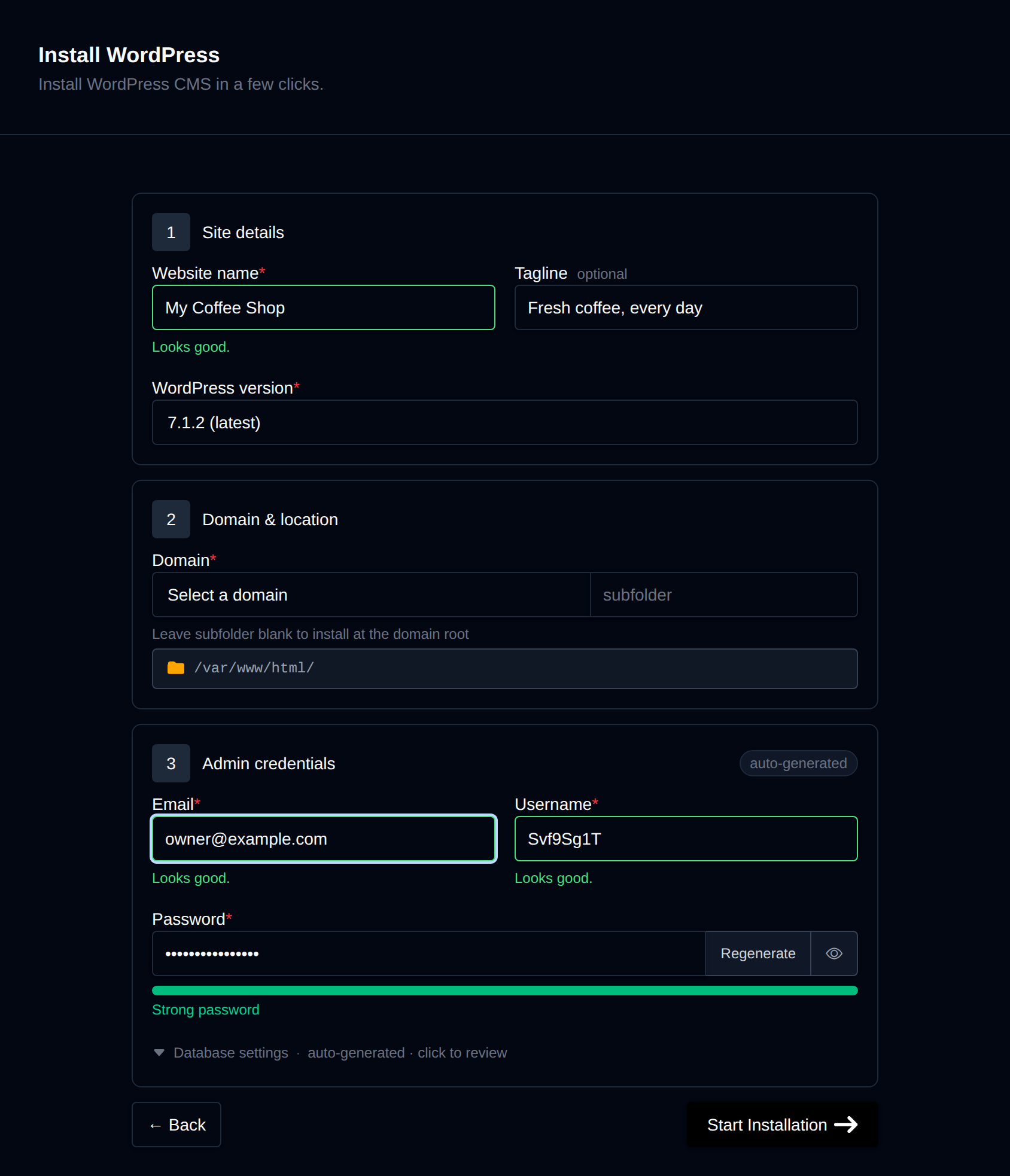The width and height of the screenshot is (1010, 1176).
Task: Click the /var/www/html/ path box
Action: (x=504, y=669)
